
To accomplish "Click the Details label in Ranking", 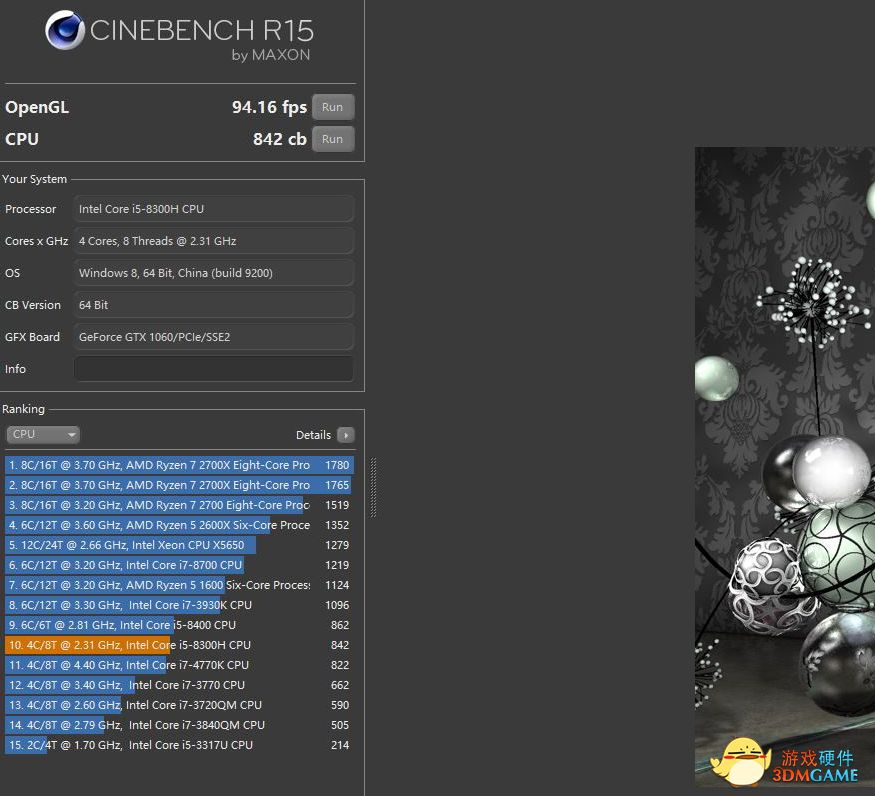I will (313, 435).
